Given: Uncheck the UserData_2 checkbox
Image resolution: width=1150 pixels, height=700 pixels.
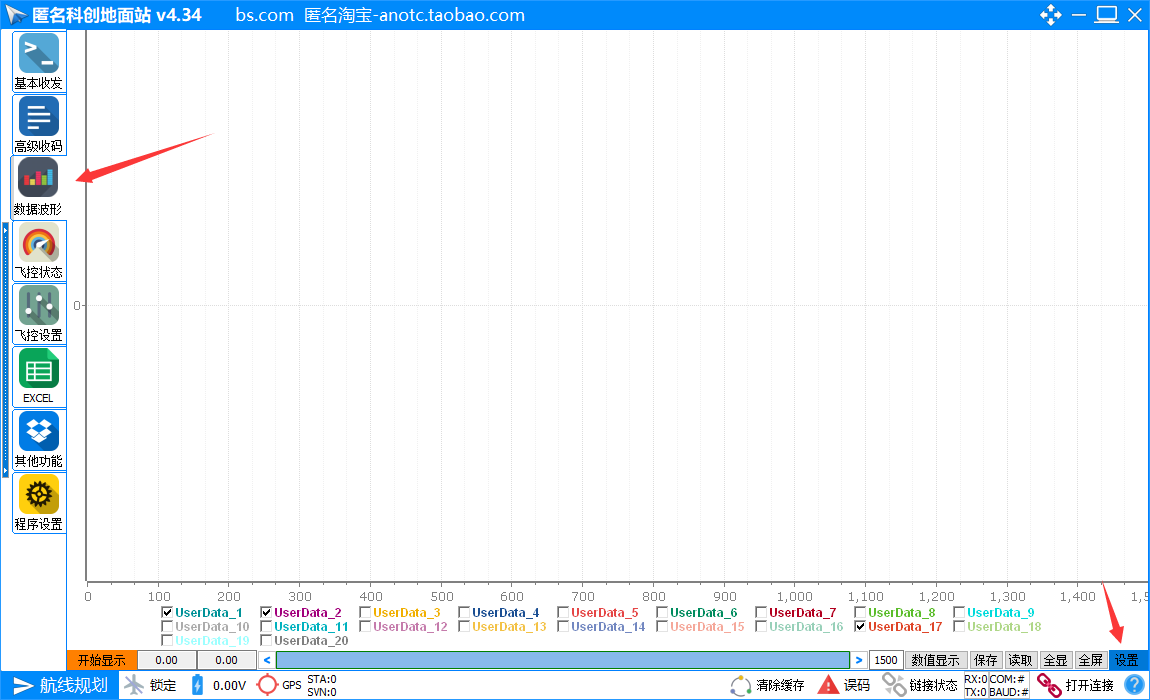Looking at the screenshot, I should tap(266, 612).
